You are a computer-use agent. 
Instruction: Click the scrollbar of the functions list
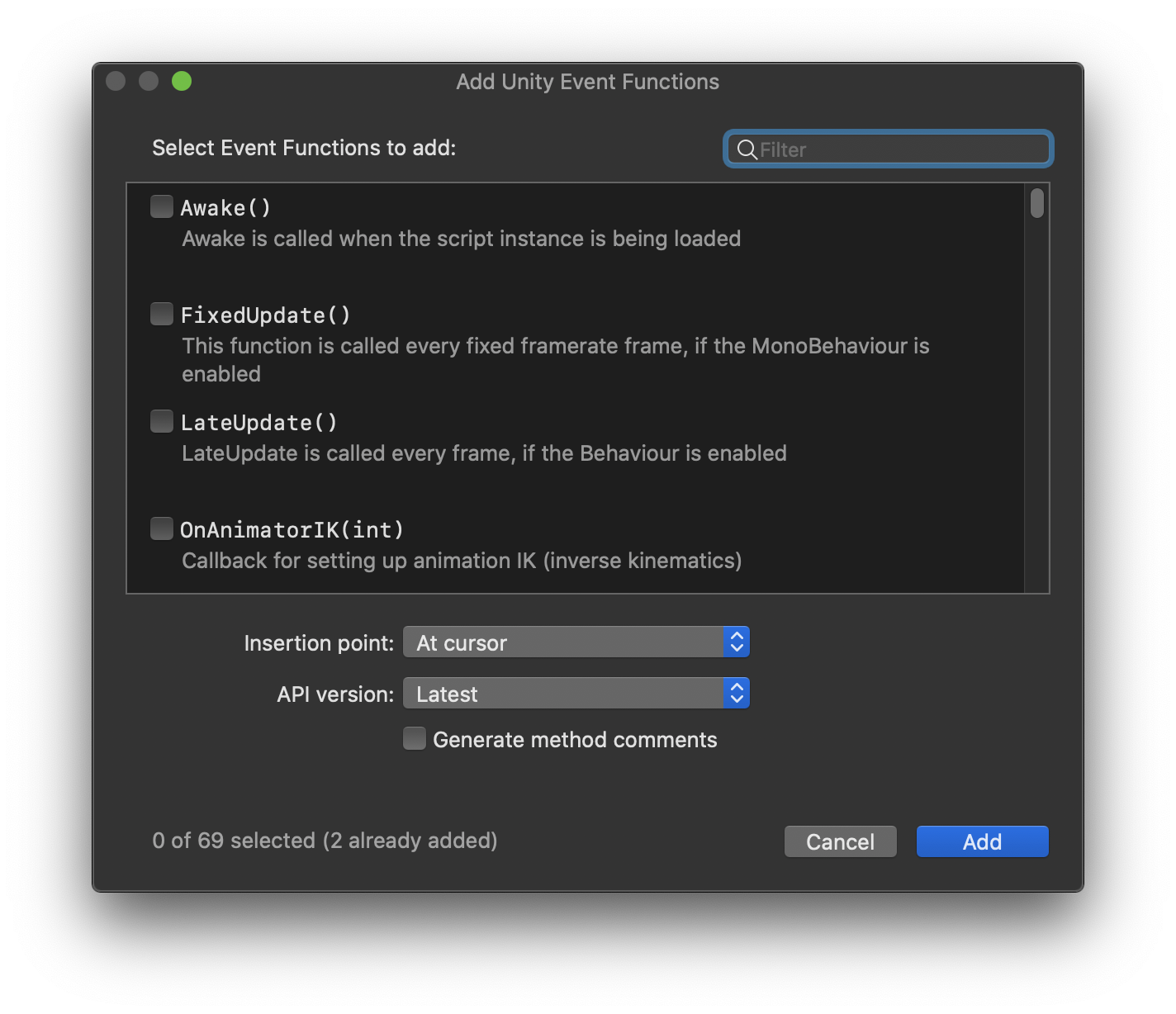(1036, 204)
